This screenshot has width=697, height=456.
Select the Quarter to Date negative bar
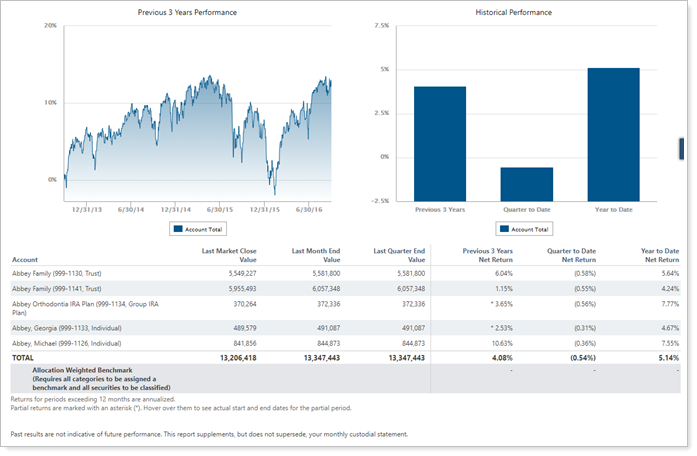point(527,184)
